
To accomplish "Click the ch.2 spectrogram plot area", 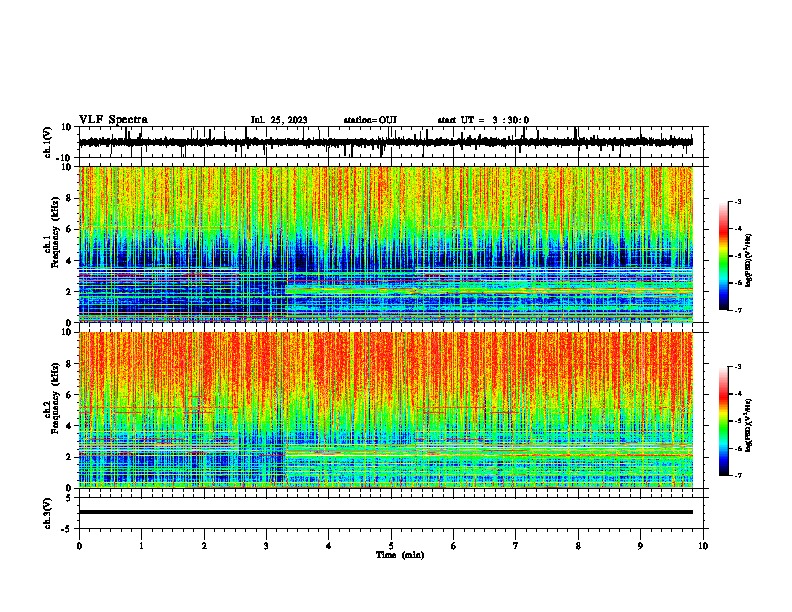I will (386, 410).
